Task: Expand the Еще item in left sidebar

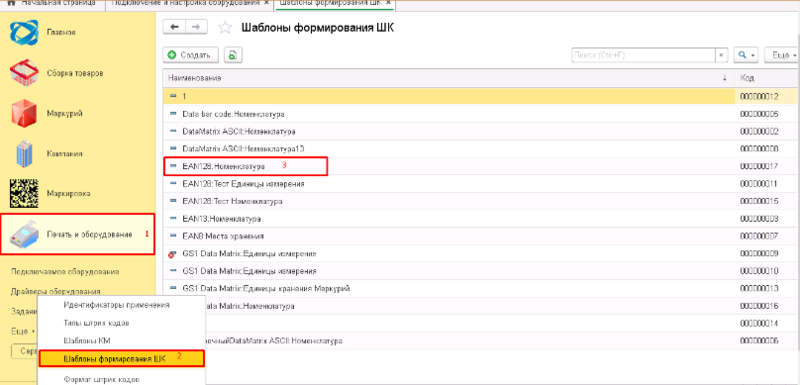Action: (22, 331)
